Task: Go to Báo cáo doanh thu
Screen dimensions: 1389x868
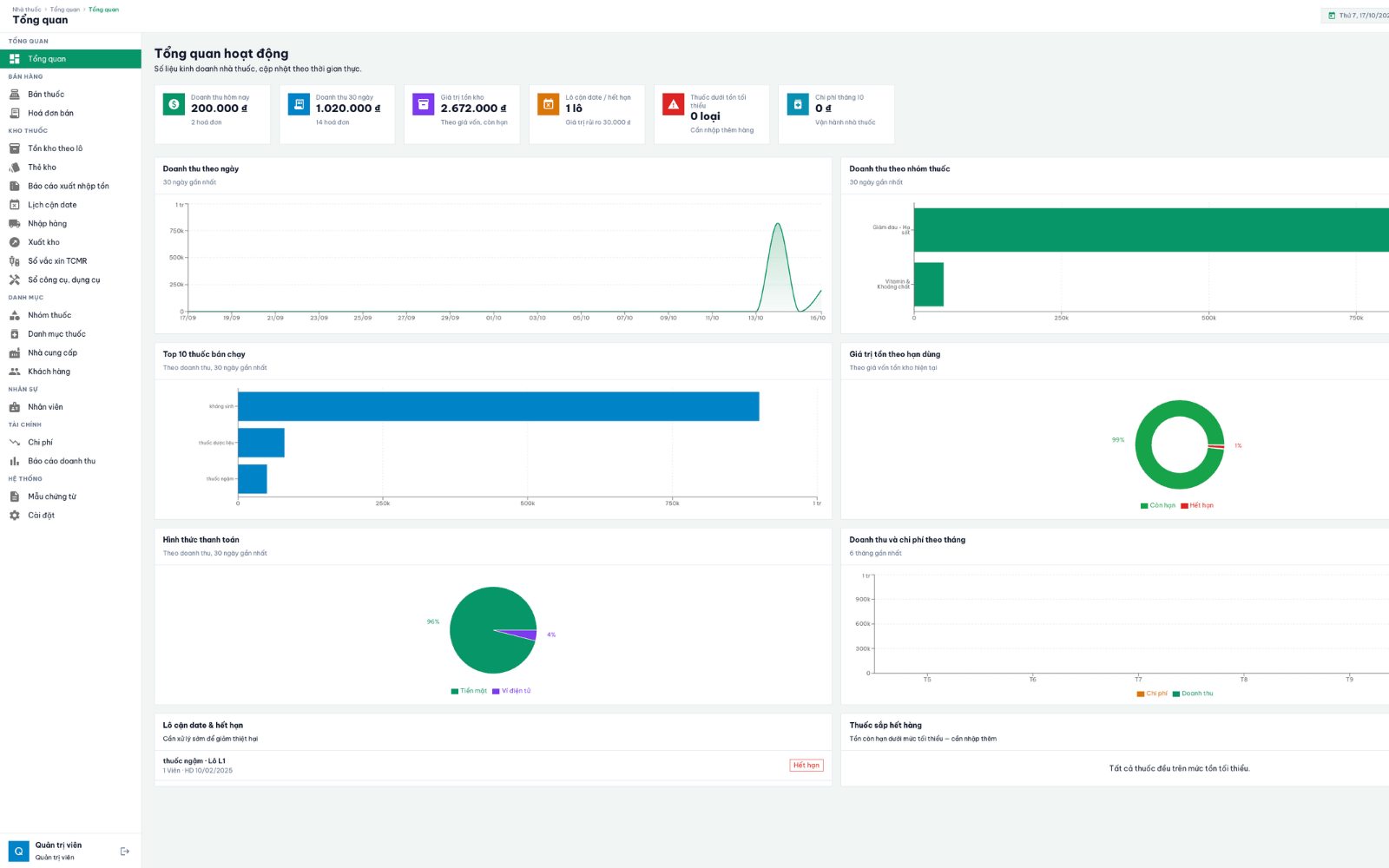Action: [x=70, y=462]
